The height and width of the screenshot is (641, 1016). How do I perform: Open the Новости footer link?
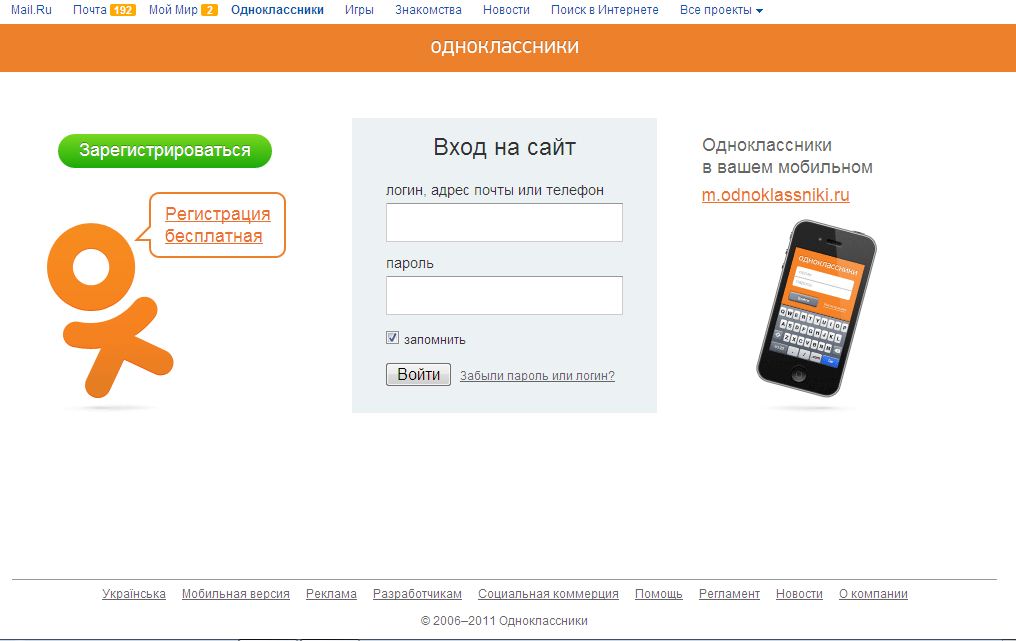[x=799, y=594]
